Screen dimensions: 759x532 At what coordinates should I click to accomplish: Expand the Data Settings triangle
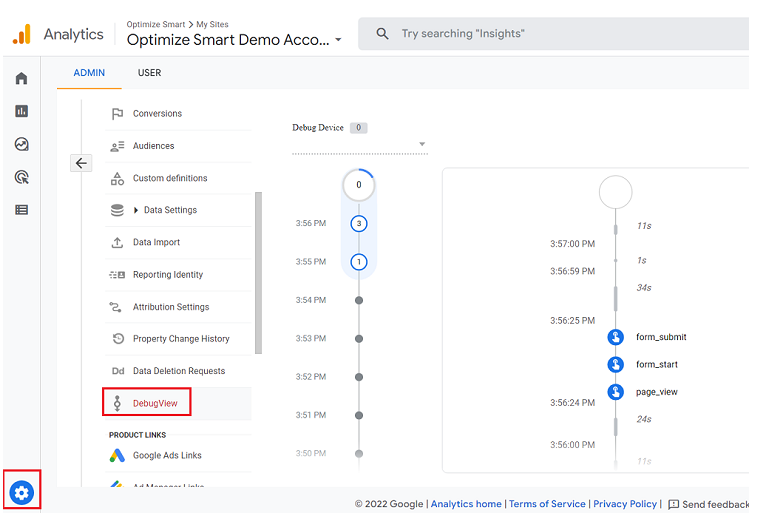tap(136, 210)
